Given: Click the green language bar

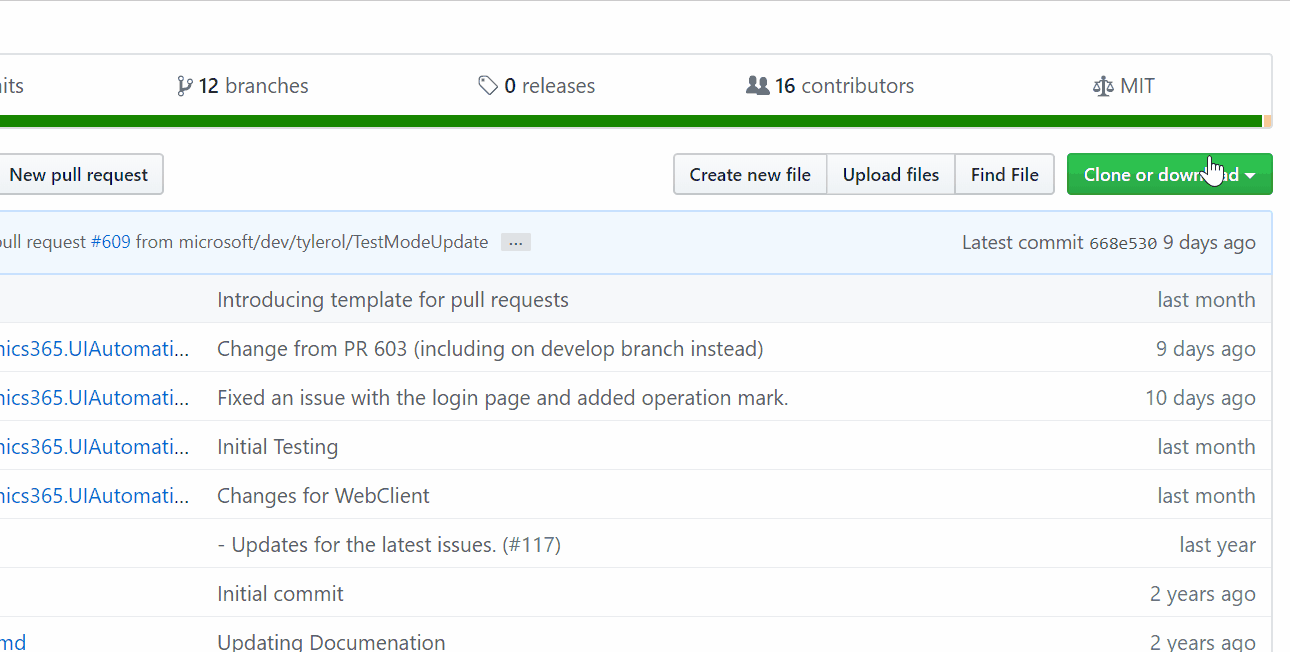Looking at the screenshot, I should click(630, 121).
